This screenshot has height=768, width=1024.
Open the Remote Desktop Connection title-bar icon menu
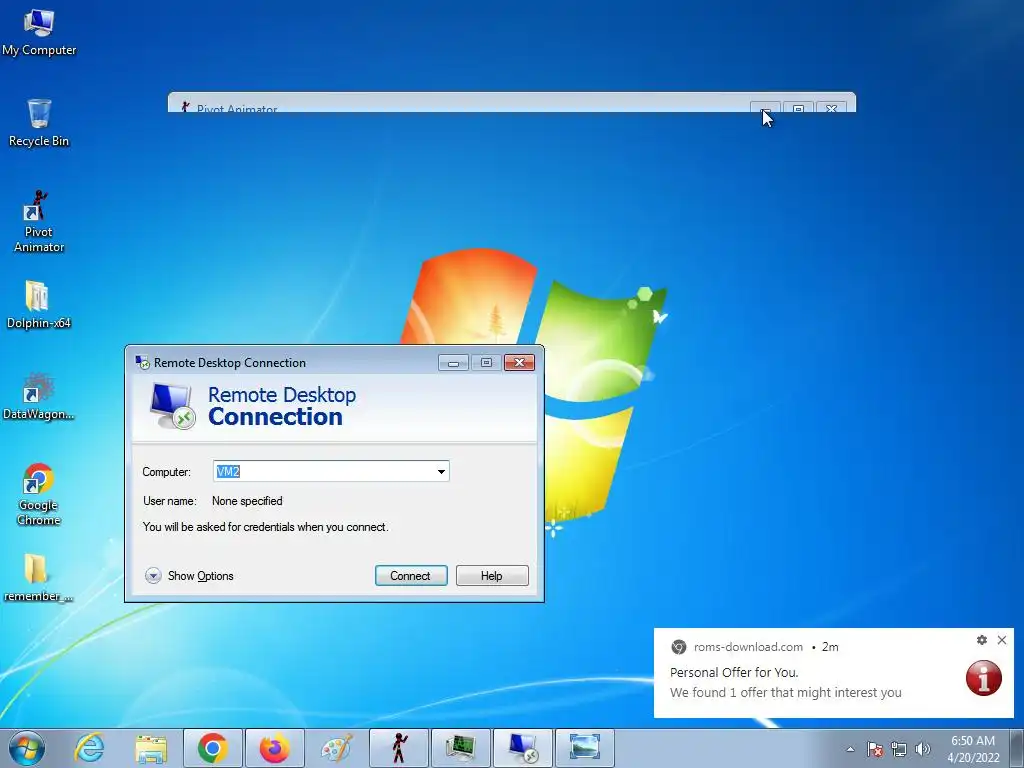[x=142, y=362]
